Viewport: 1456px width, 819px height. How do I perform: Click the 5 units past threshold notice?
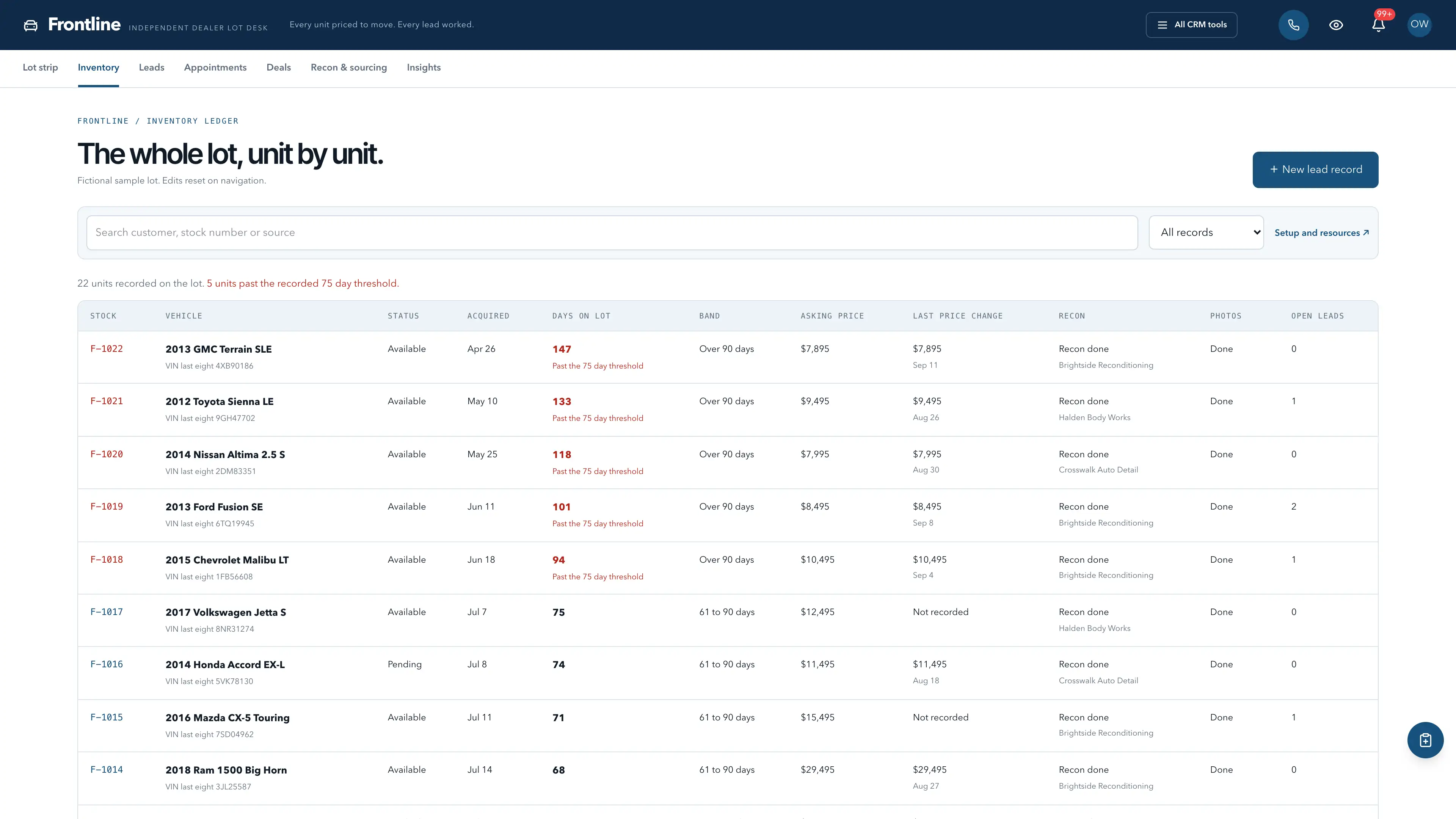coord(303,284)
